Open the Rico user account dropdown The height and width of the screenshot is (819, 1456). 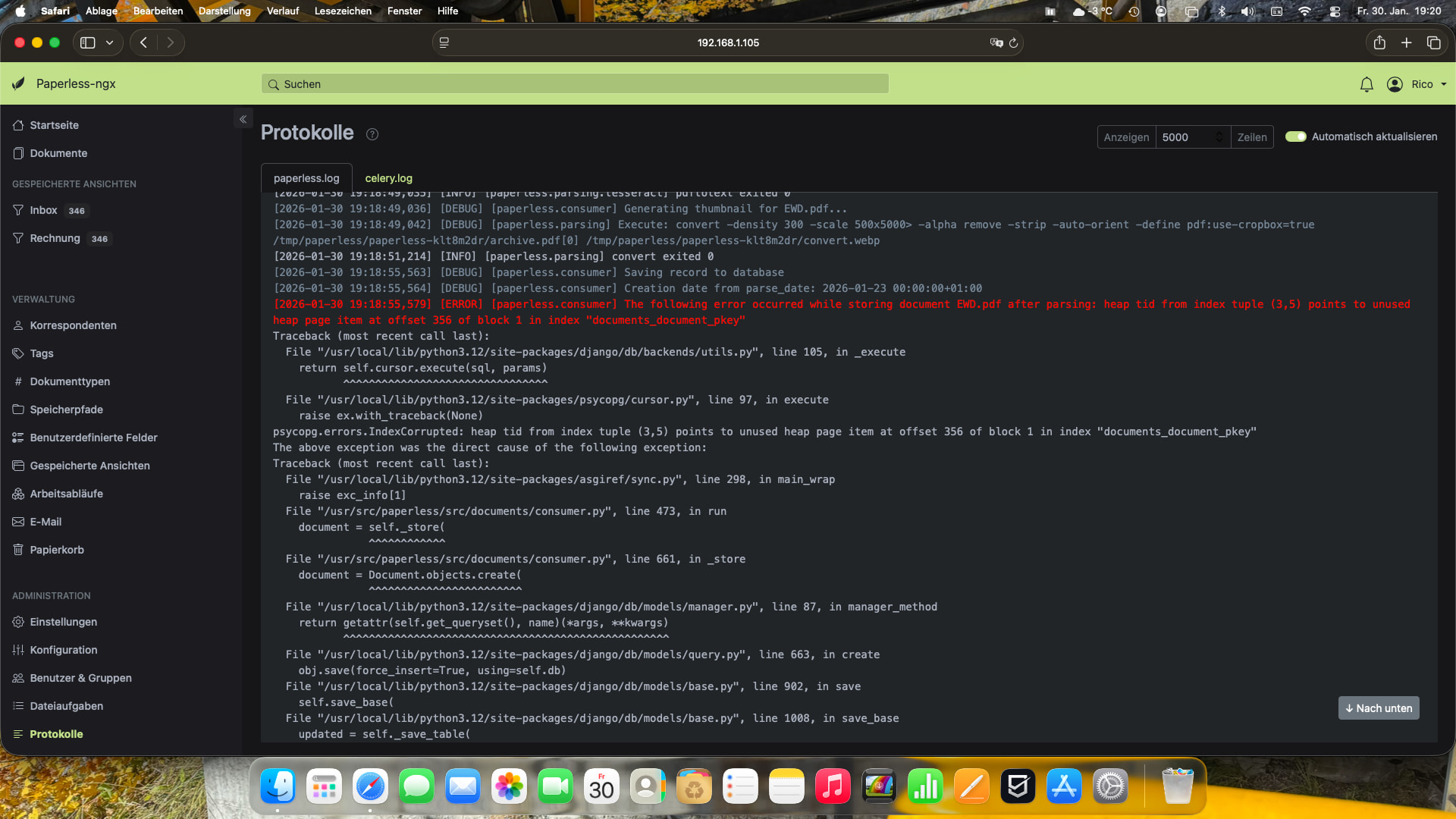(1417, 84)
